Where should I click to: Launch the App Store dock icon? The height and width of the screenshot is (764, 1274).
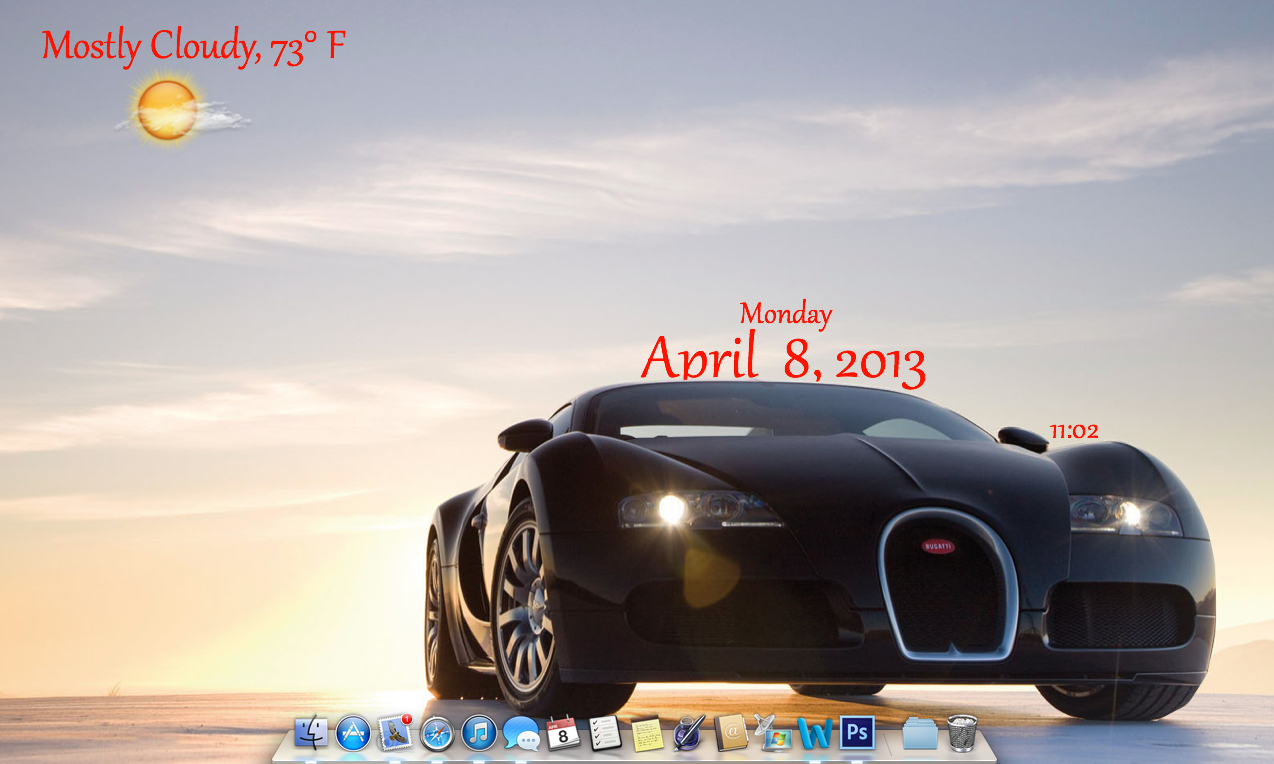(x=354, y=733)
